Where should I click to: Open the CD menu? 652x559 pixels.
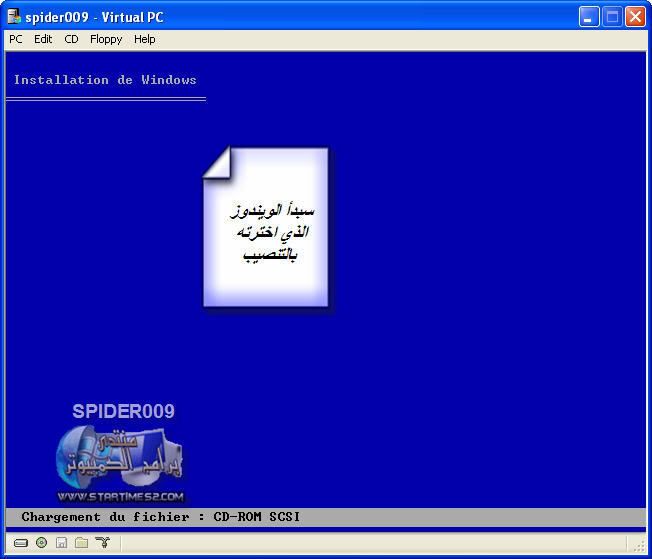pos(71,39)
